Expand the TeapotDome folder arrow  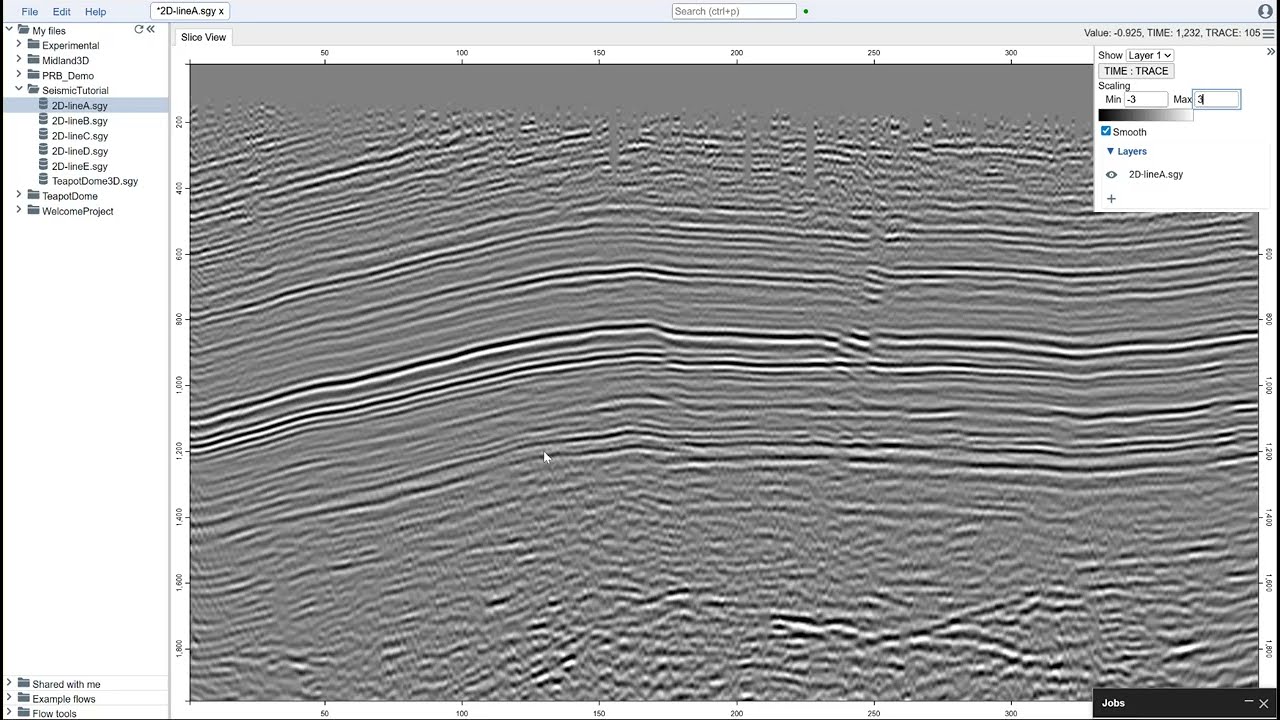coord(19,196)
